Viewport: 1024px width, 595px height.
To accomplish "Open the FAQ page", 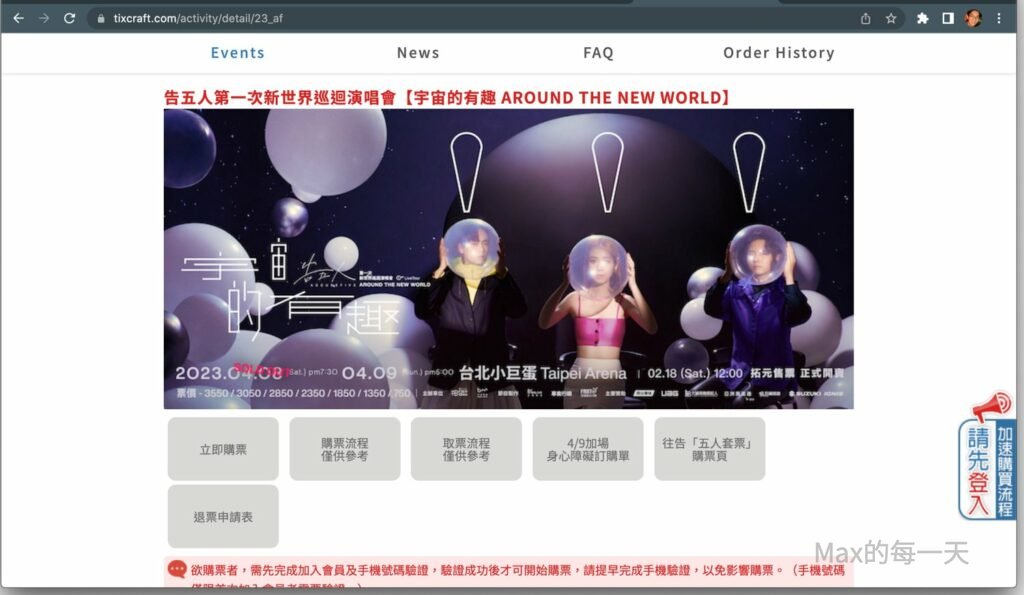I will [x=598, y=53].
